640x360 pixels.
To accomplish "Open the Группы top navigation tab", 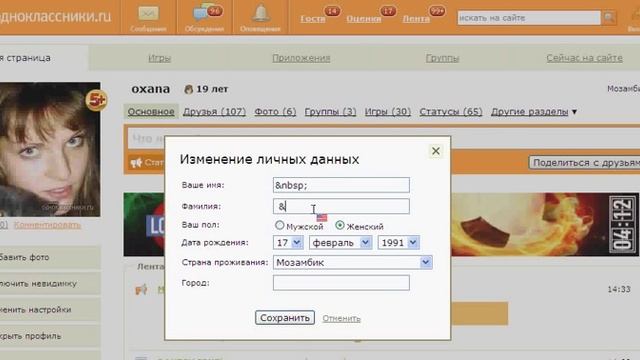I will coord(442,58).
